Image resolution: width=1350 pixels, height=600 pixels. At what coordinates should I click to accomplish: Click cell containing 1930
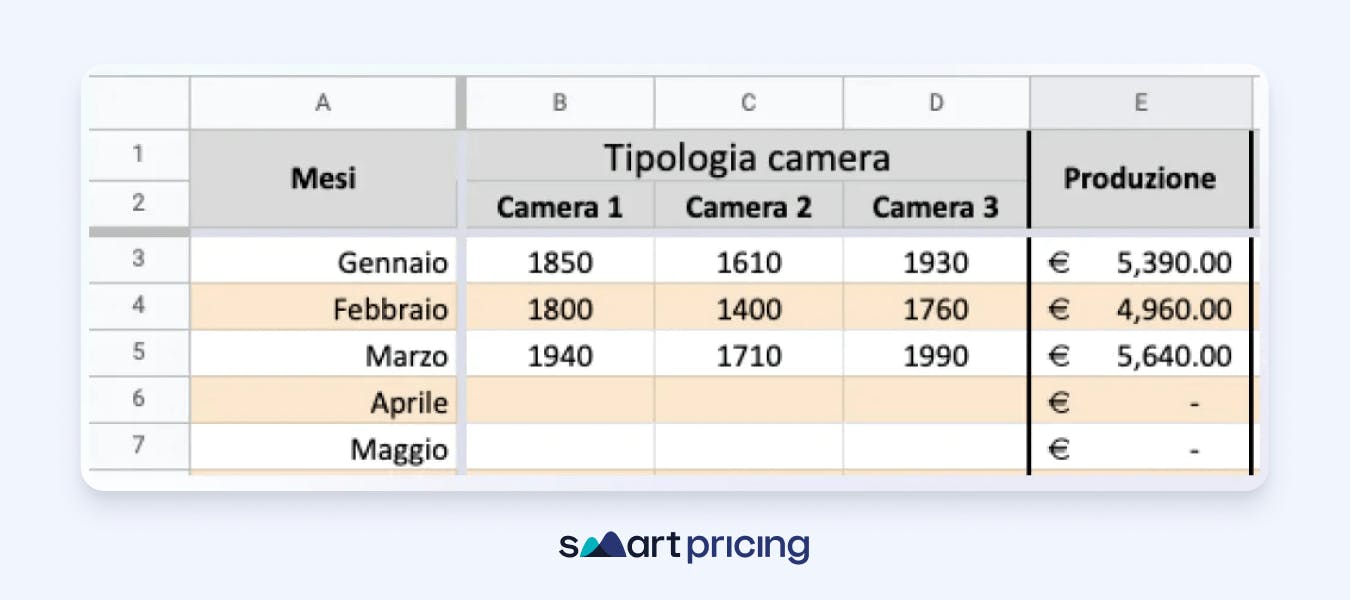935,262
